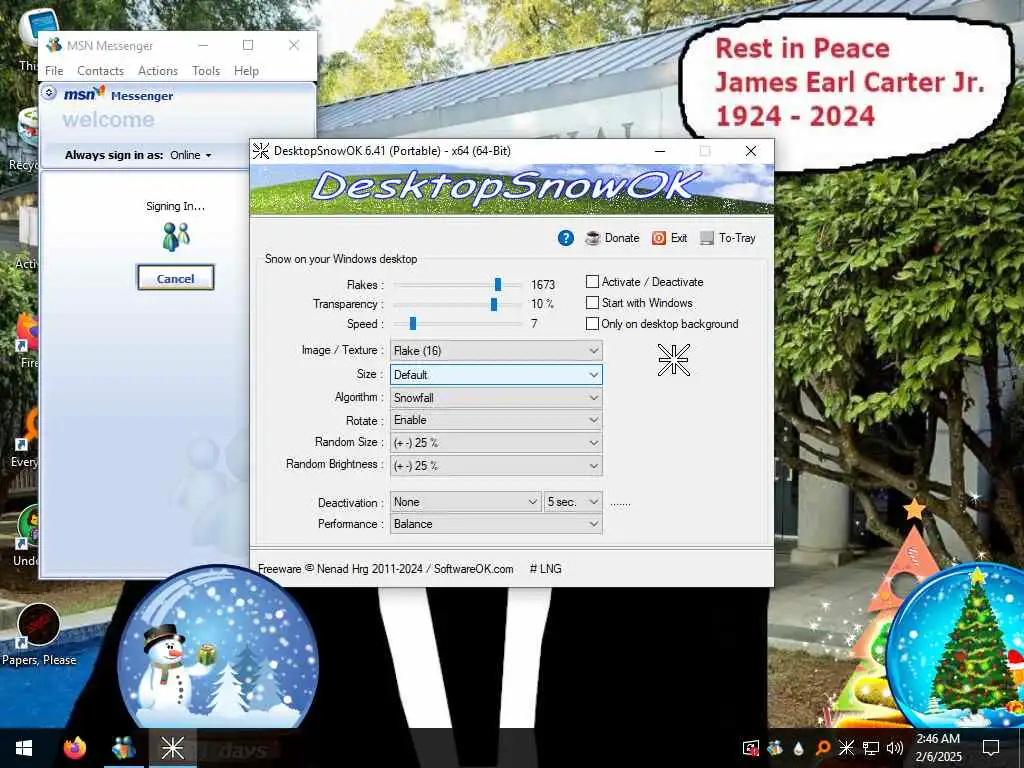The image size is (1024, 768).
Task: Open the taskbar clock showing 2:46 AM
Action: [x=938, y=748]
